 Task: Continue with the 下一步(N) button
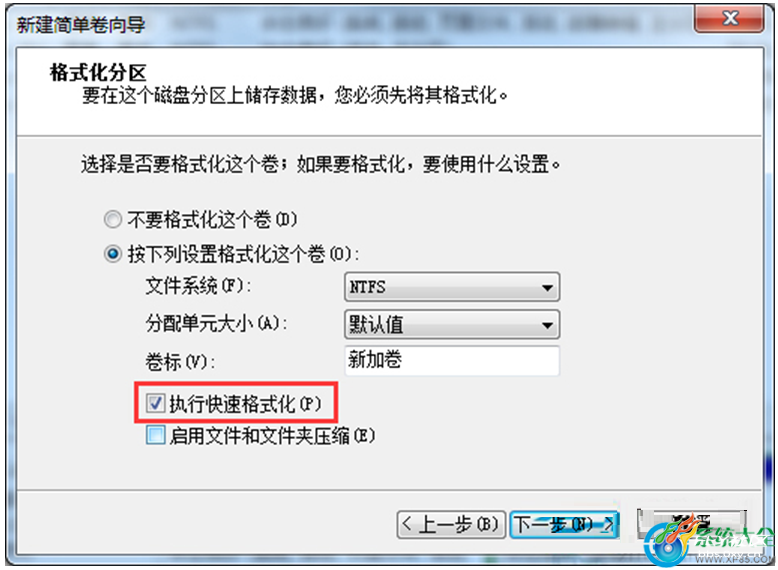564,524
